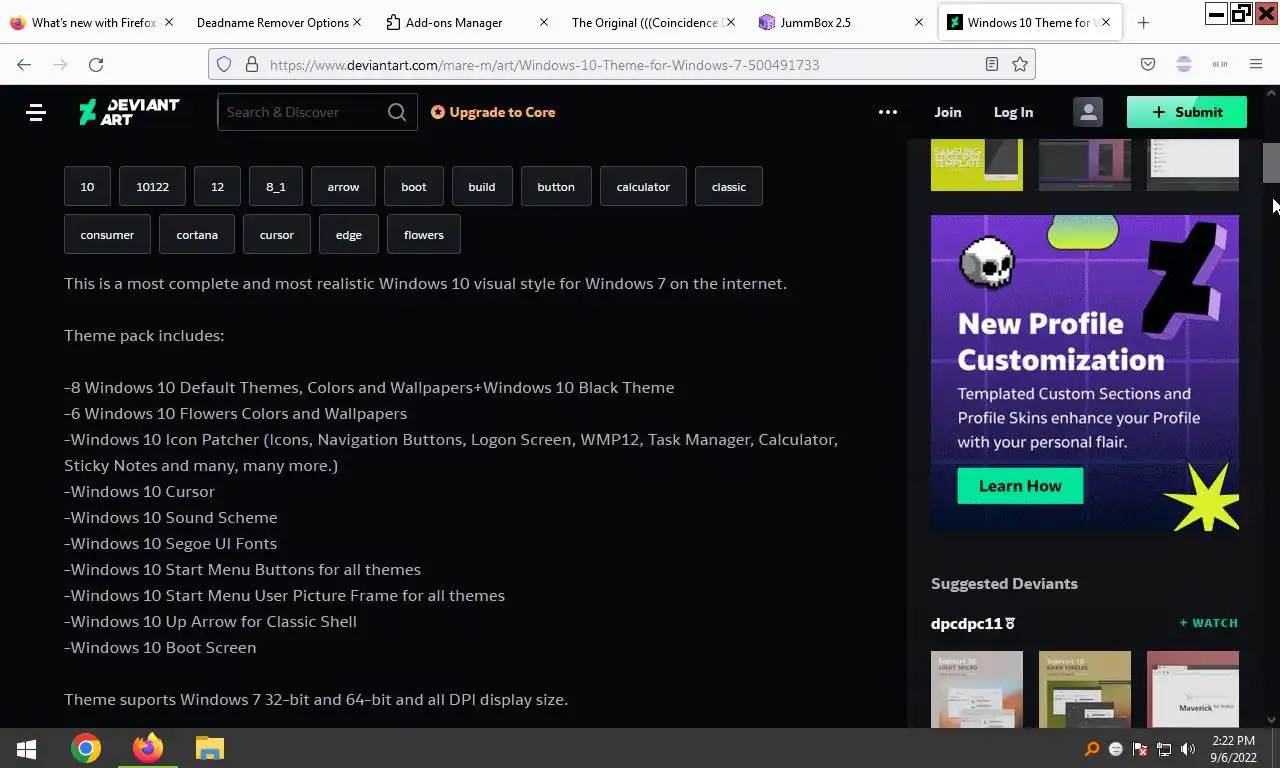Bookmark this page with star icon
This screenshot has width=1280, height=768.
1020,64
